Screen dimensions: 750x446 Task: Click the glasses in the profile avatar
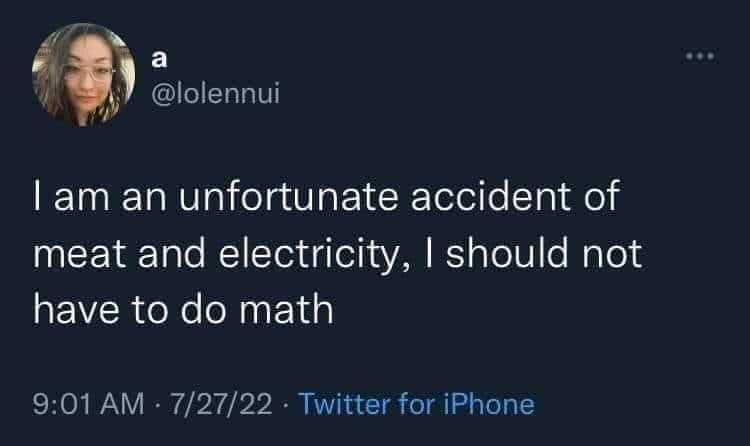pos(89,74)
